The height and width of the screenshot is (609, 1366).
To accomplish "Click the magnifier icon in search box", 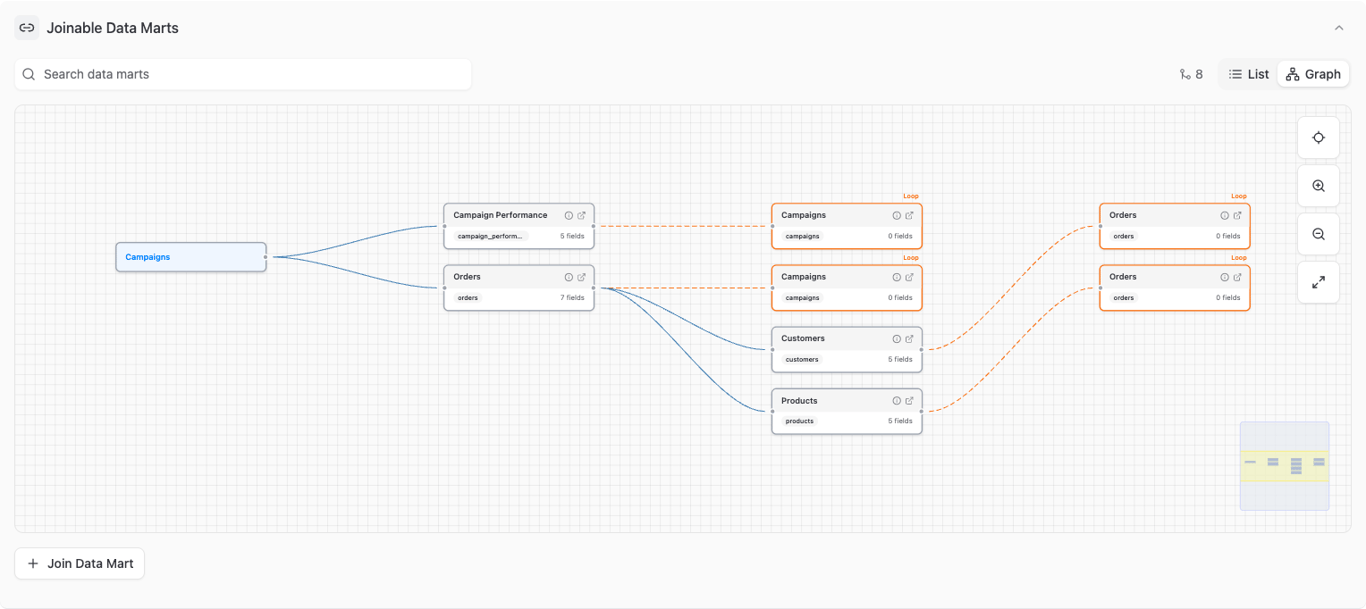I will coord(29,74).
